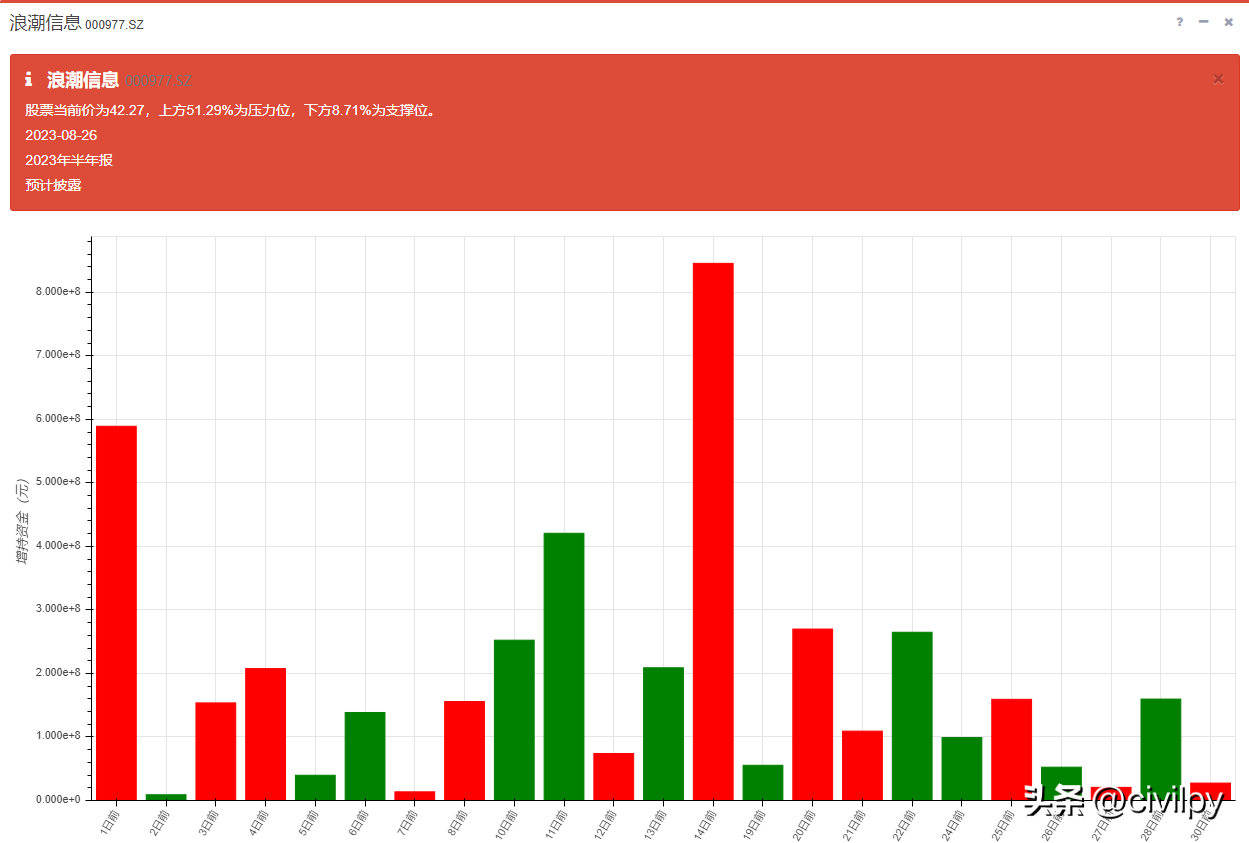This screenshot has width=1249, height=843.
Task: Click the green bar for 10日前
Action: (x=514, y=720)
